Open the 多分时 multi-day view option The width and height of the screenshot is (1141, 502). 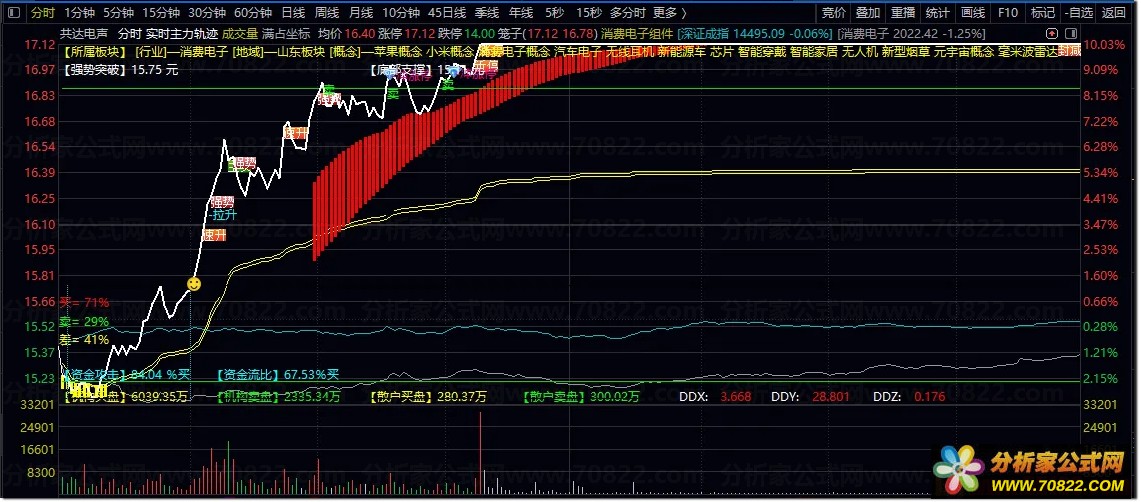point(627,13)
